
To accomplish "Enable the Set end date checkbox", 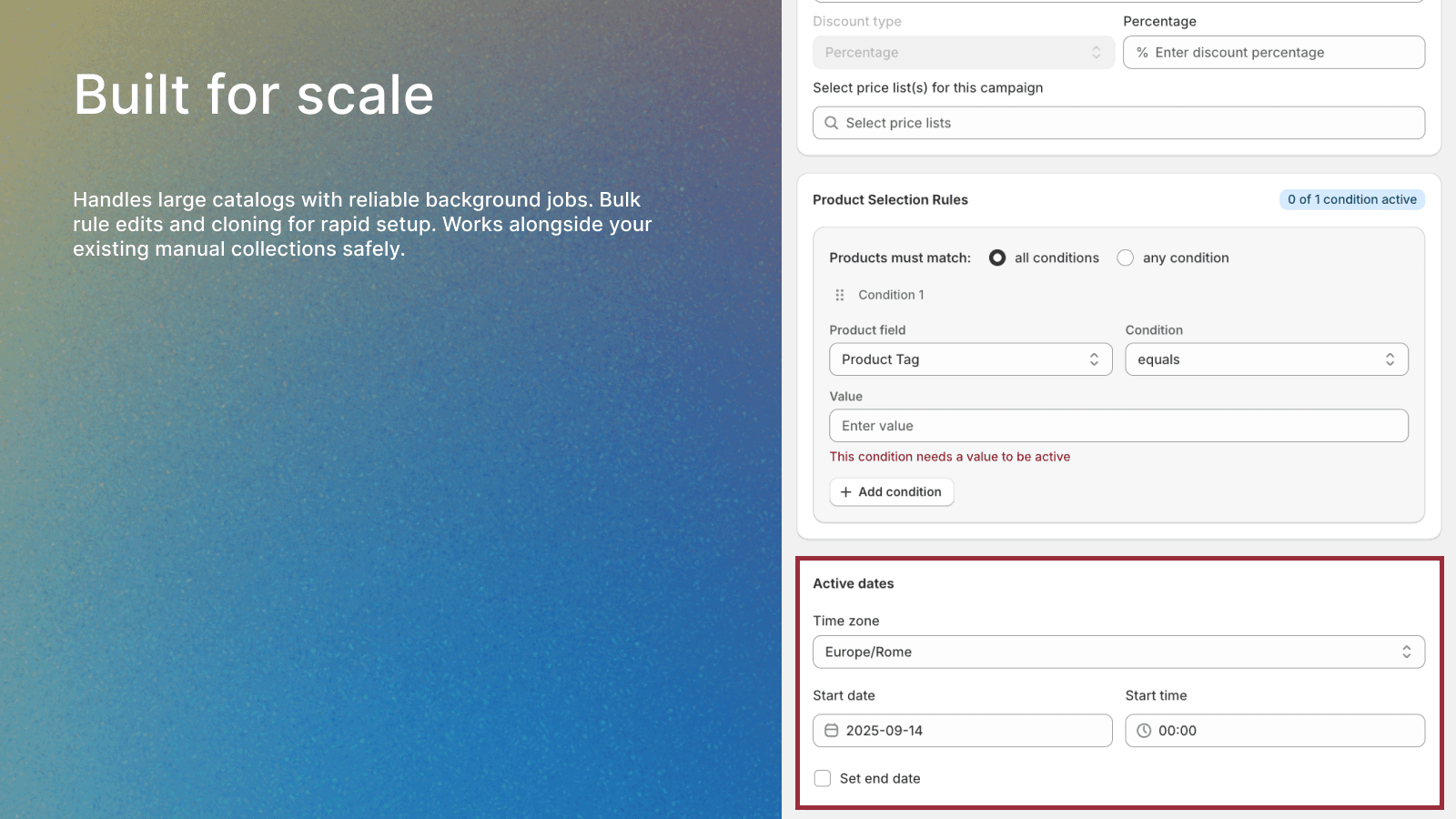I will tap(822, 778).
